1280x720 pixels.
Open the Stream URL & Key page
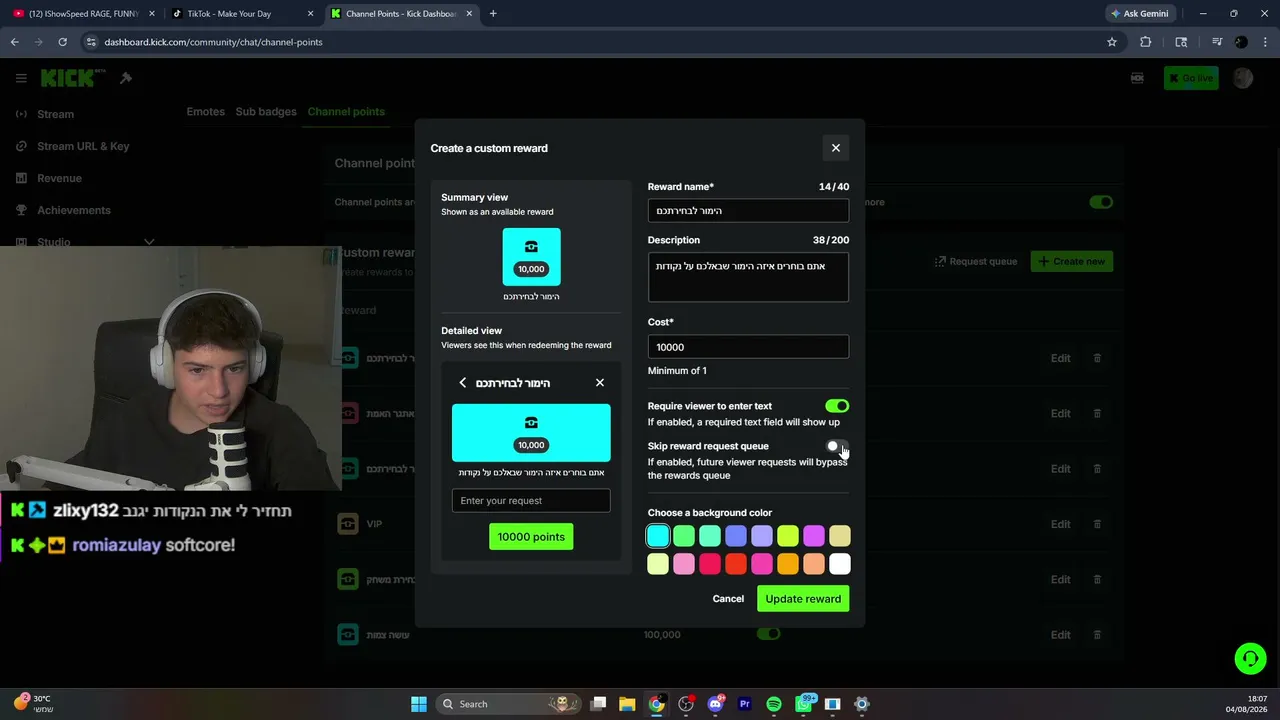83,146
